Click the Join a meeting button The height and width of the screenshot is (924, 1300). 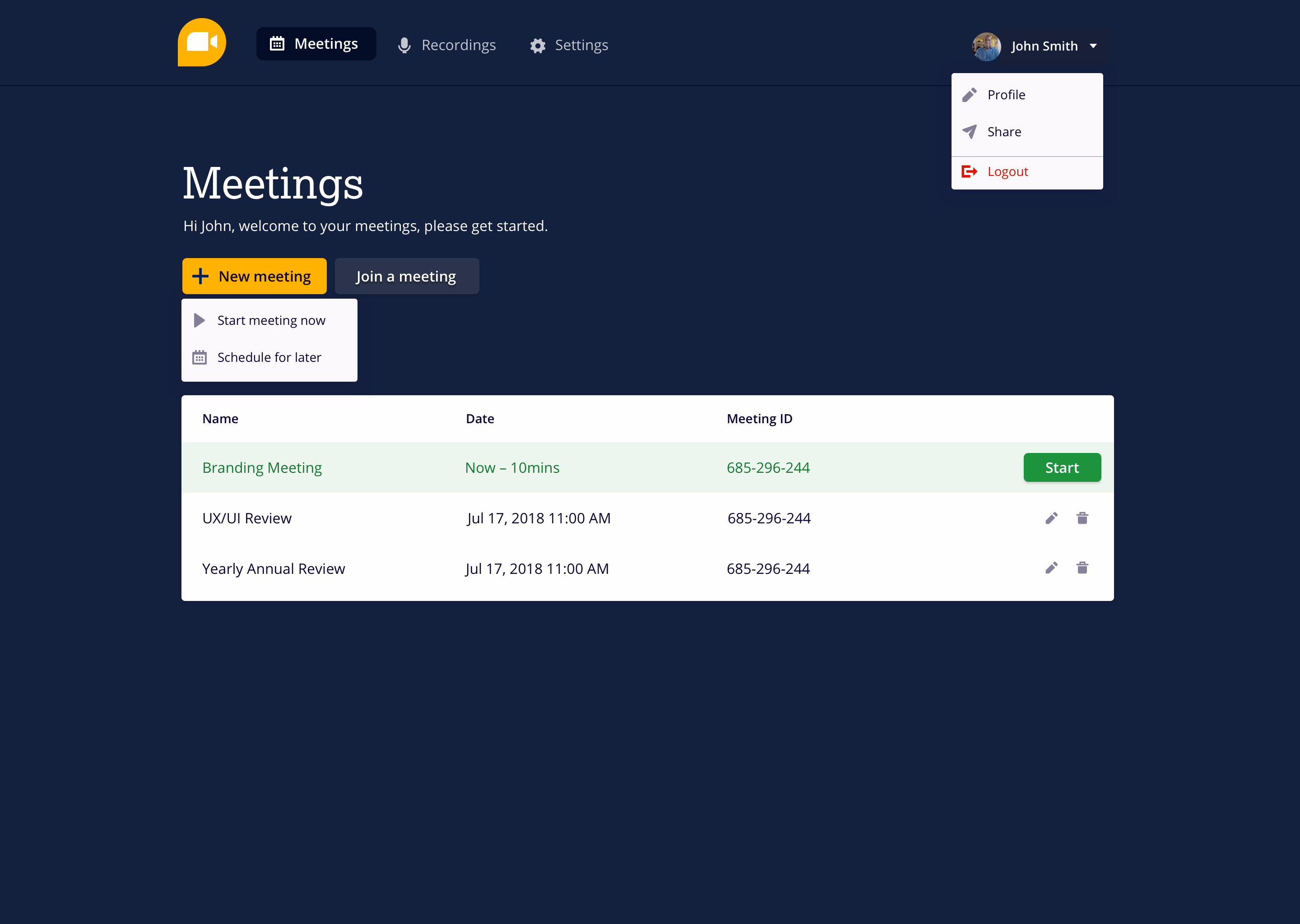pyautogui.click(x=406, y=276)
